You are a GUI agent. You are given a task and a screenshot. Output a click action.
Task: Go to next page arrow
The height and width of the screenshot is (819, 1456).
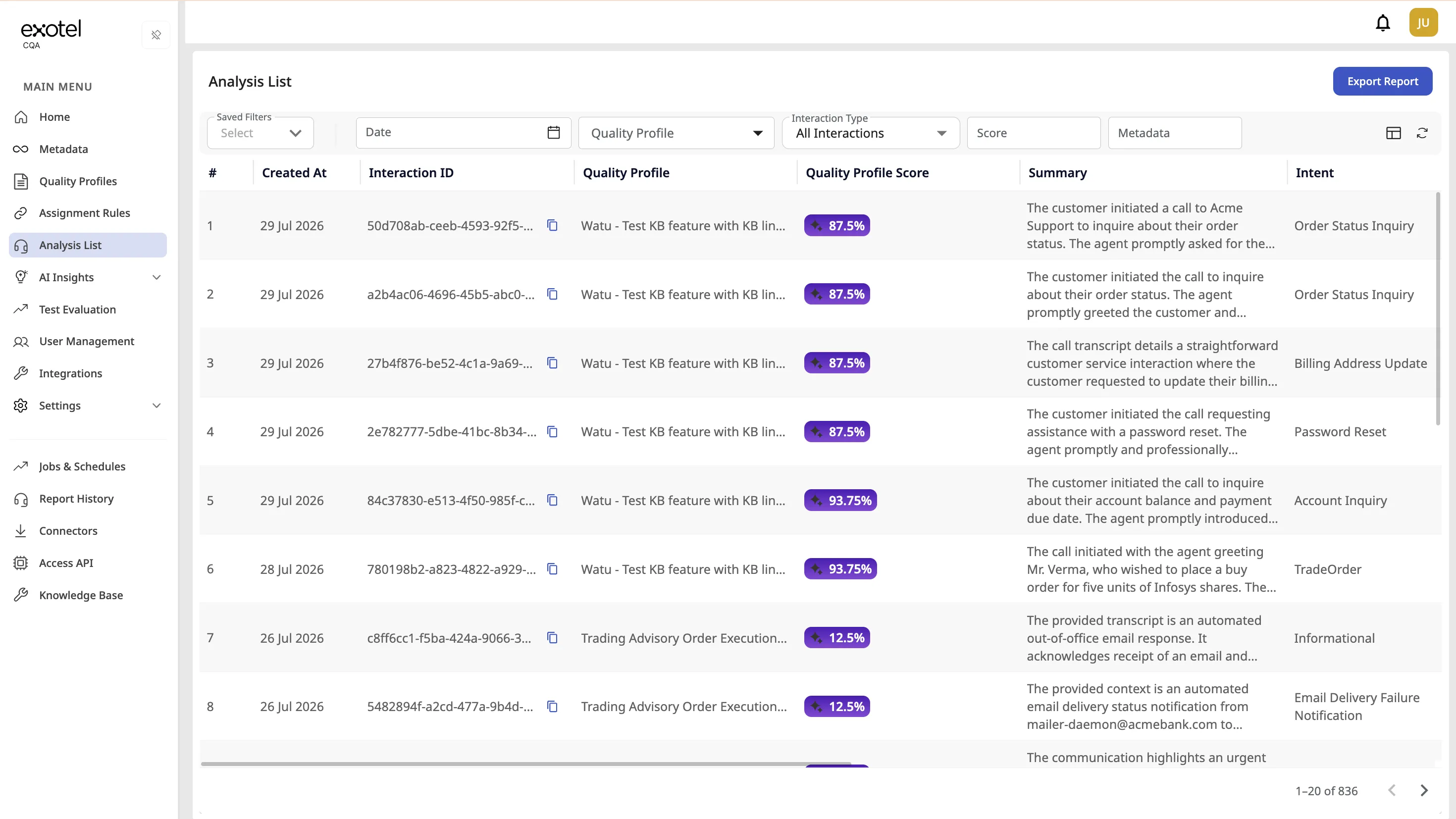1424,790
